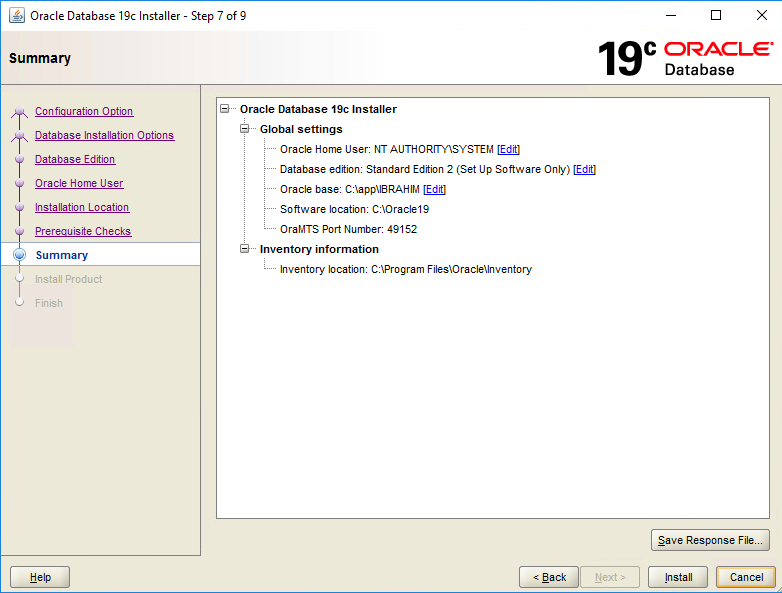Collapse the Oracle Database 19c Installer root node
Screen dimensions: 782x593
click(x=225, y=109)
